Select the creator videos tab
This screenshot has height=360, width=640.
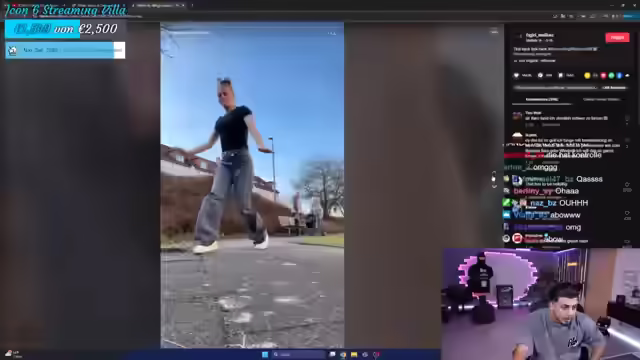[x=601, y=100]
